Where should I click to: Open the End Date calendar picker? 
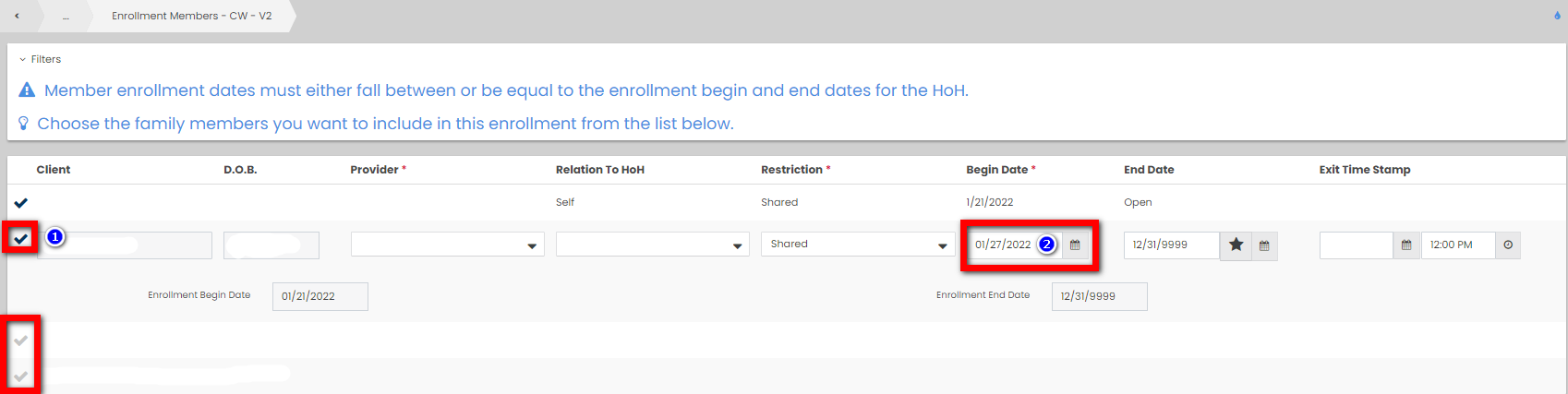point(1264,245)
